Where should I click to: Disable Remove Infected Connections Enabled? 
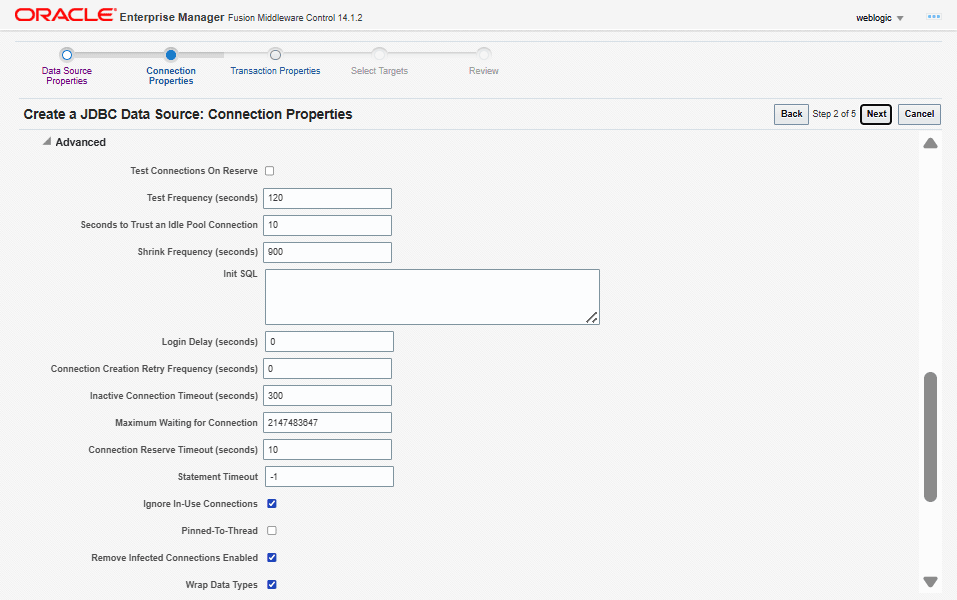point(272,558)
